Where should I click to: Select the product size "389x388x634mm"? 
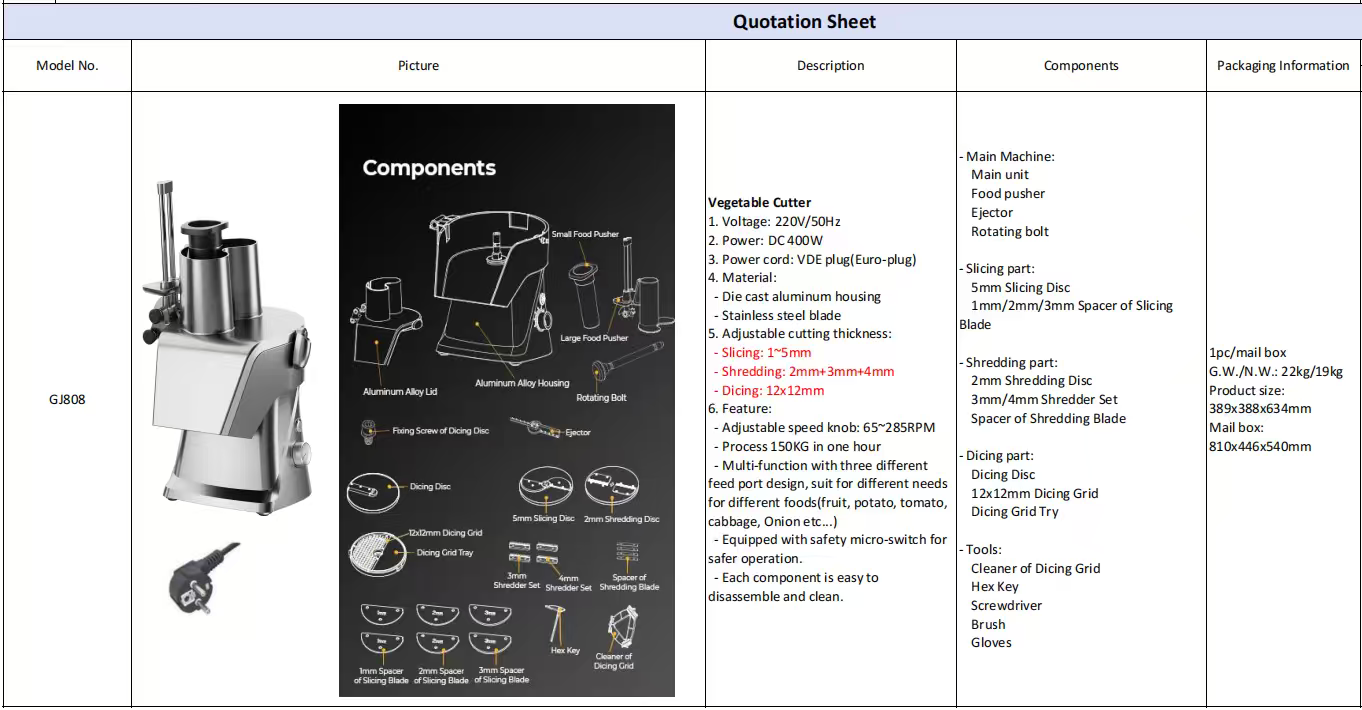click(x=1260, y=409)
